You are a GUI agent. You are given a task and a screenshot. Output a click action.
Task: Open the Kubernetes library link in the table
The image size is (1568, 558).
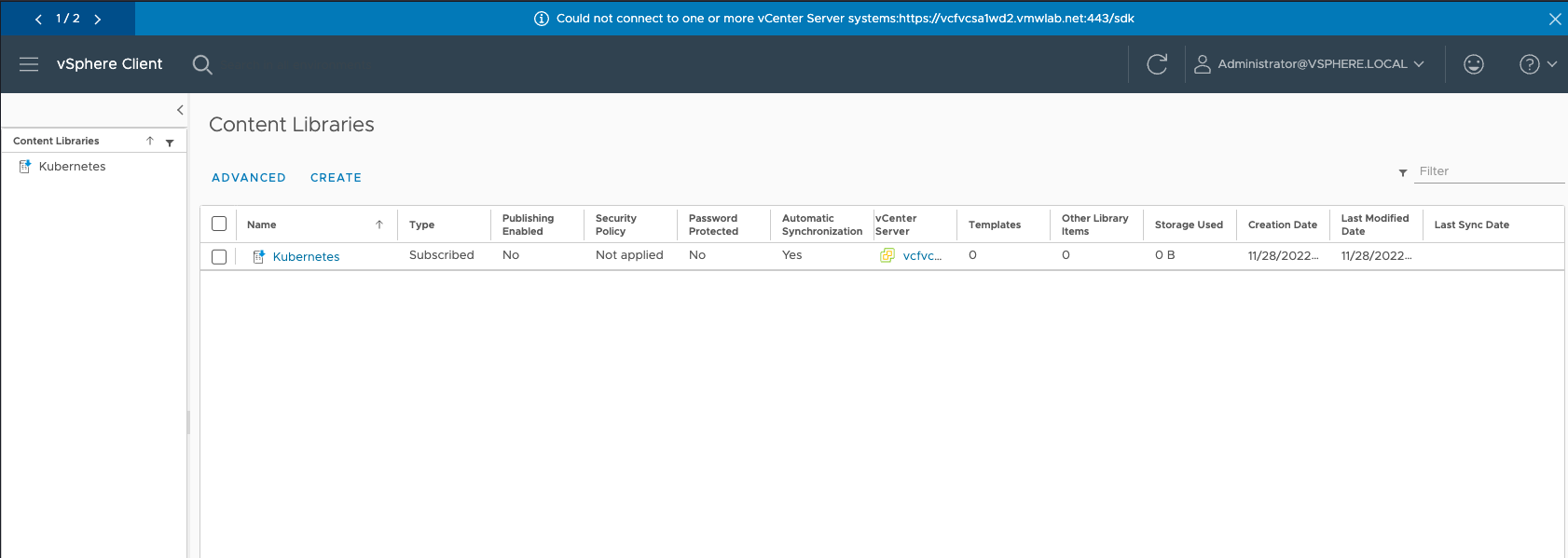click(x=306, y=257)
